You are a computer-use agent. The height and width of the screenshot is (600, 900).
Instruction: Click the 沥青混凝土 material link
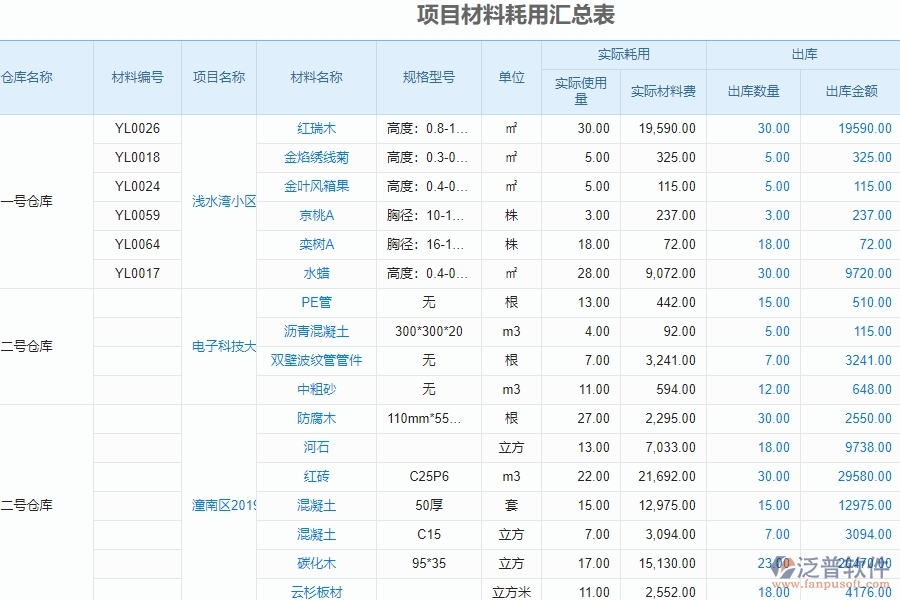coord(316,331)
